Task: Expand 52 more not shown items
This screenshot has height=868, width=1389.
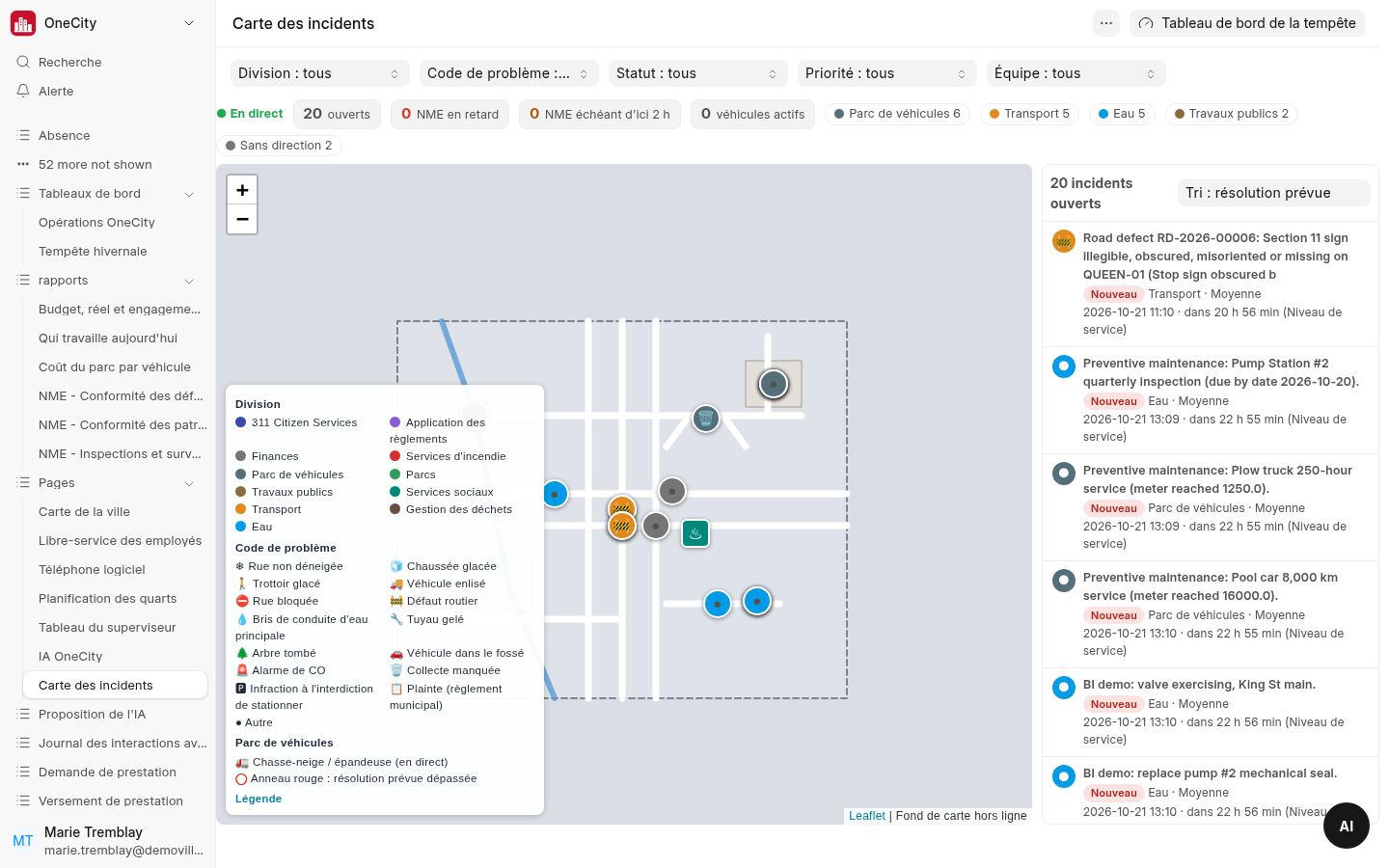Action: pyautogui.click(x=95, y=164)
